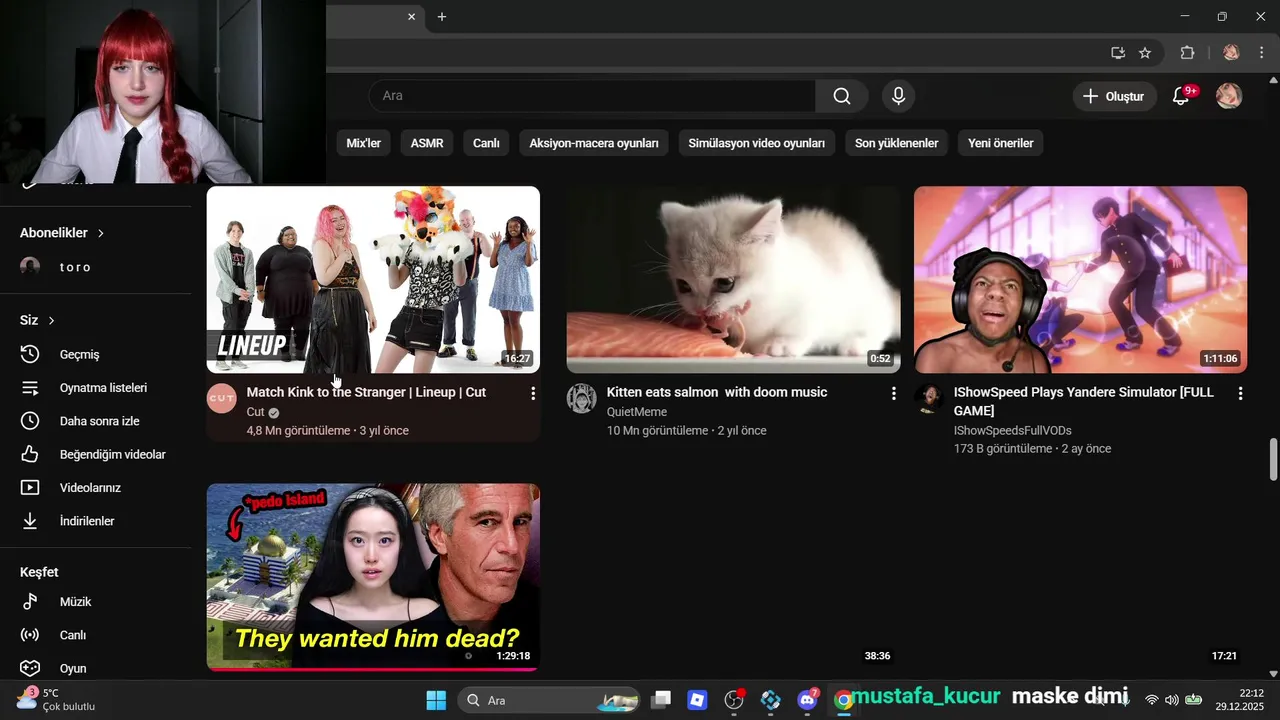This screenshot has width=1280, height=720.
Task: Open more options for Kitten eats salmon
Action: point(894,394)
